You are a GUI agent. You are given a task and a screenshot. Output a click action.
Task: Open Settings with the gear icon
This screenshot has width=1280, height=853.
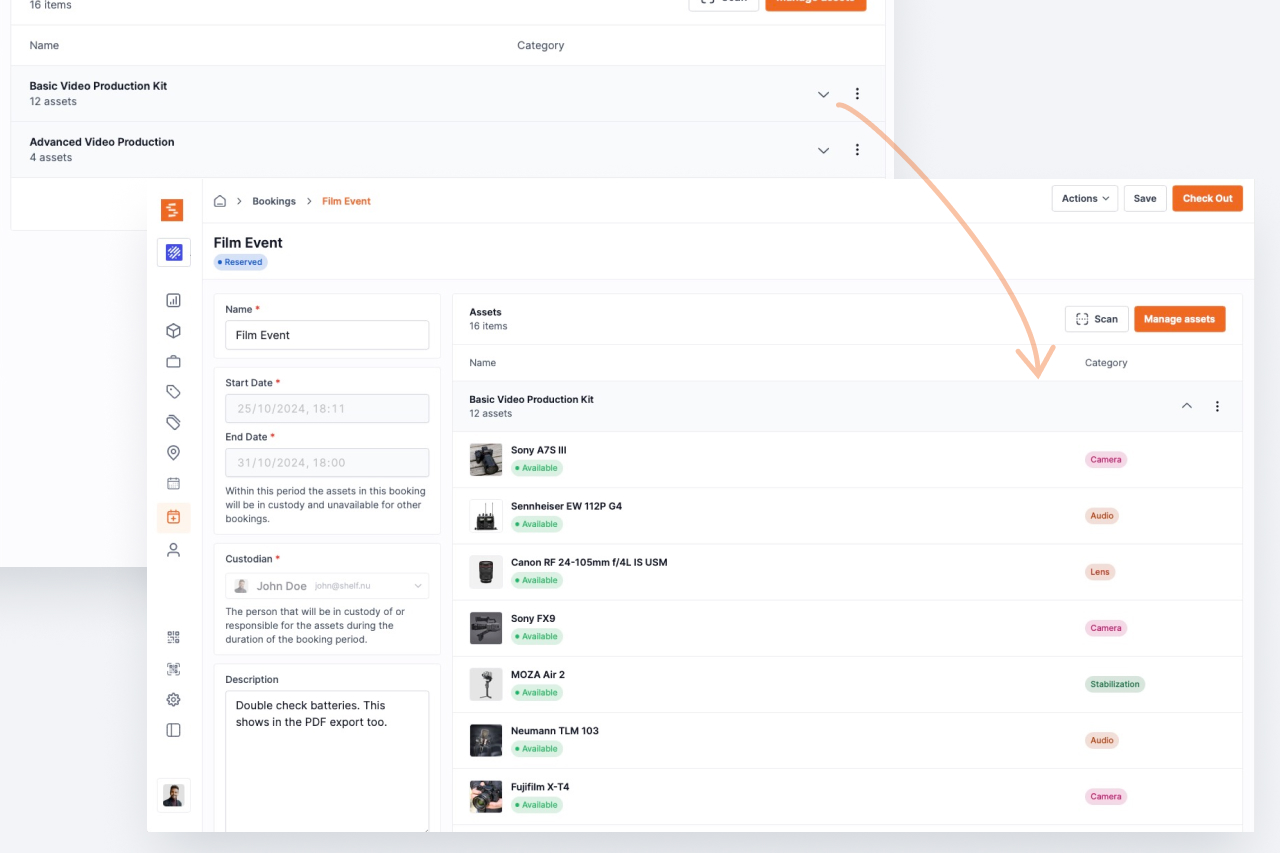(x=173, y=700)
